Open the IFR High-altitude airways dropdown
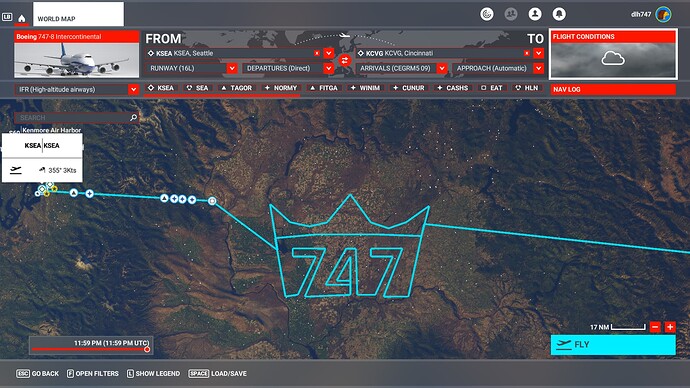The height and width of the screenshot is (388, 690). tap(77, 89)
